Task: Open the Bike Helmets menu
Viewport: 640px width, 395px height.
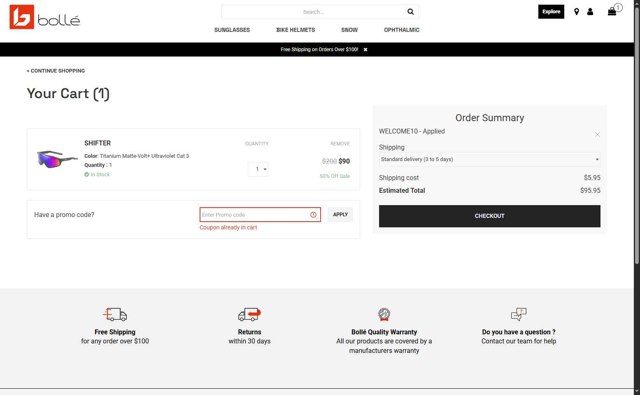Action: (x=296, y=30)
